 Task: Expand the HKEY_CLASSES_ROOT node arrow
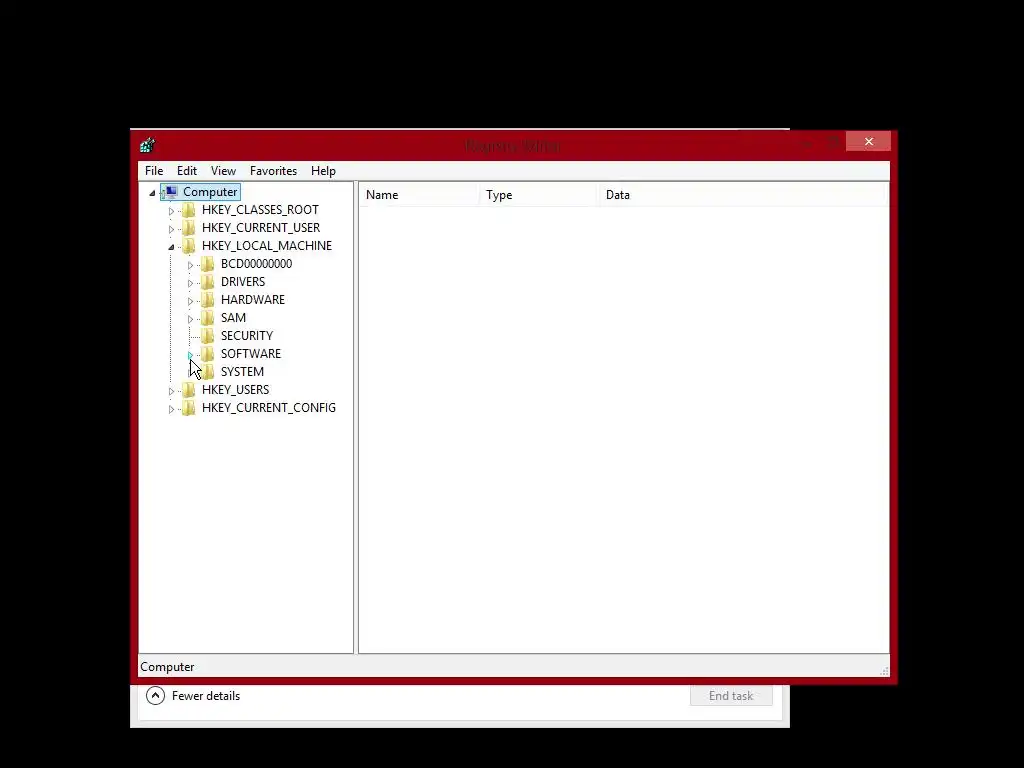click(171, 211)
